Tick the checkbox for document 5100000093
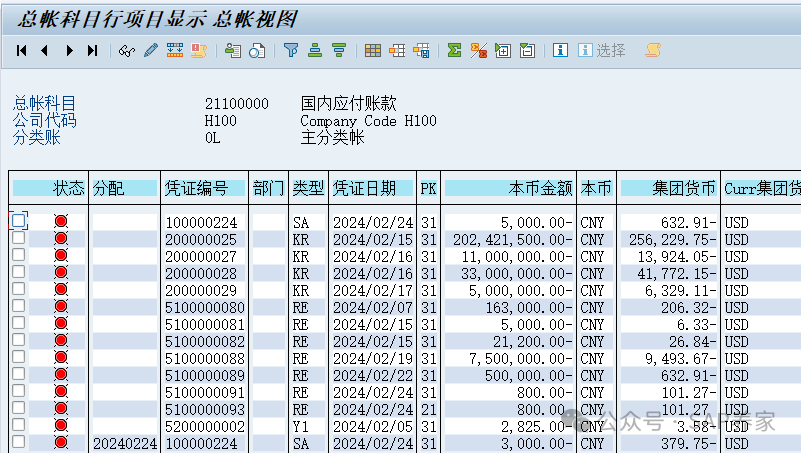This screenshot has height=453, width=801. coord(18,408)
